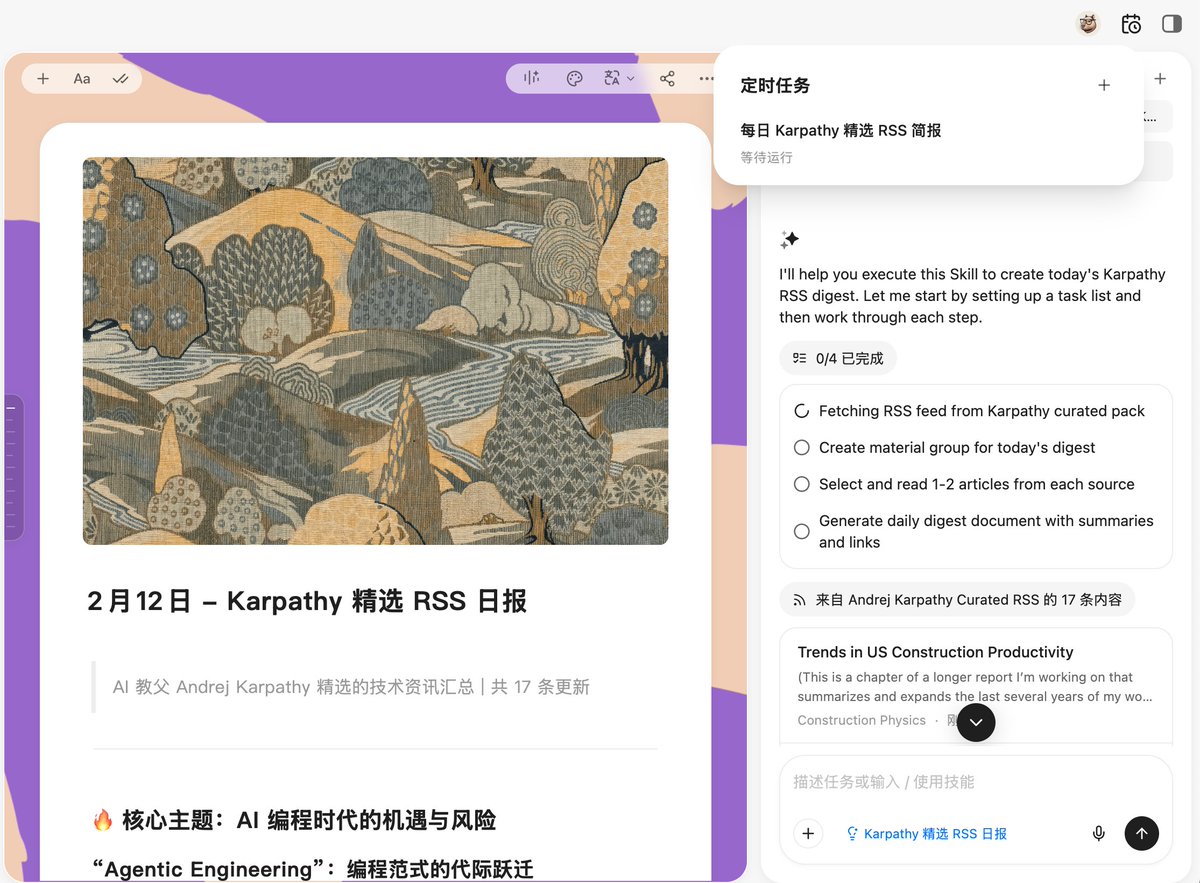Activate the microphone icon in chat input
Image resolution: width=1200 pixels, height=883 pixels.
tap(1098, 833)
